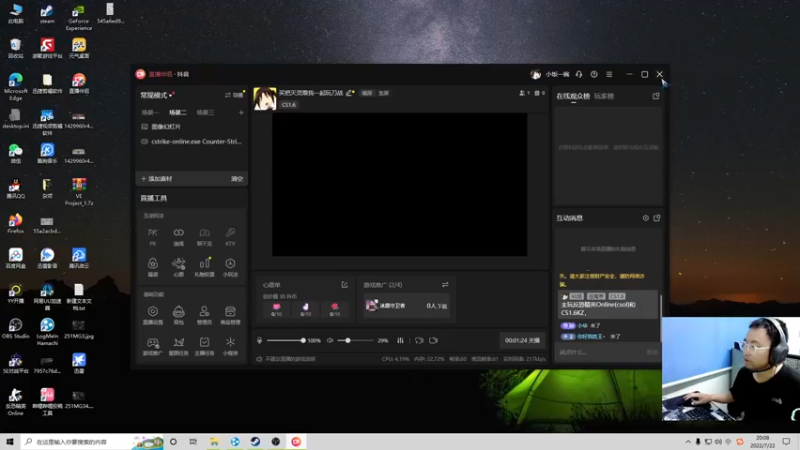Image resolution: width=800 pixels, height=450 pixels.
Task: Click the CS1.6 game tag
Action: pyautogui.click(x=288, y=105)
